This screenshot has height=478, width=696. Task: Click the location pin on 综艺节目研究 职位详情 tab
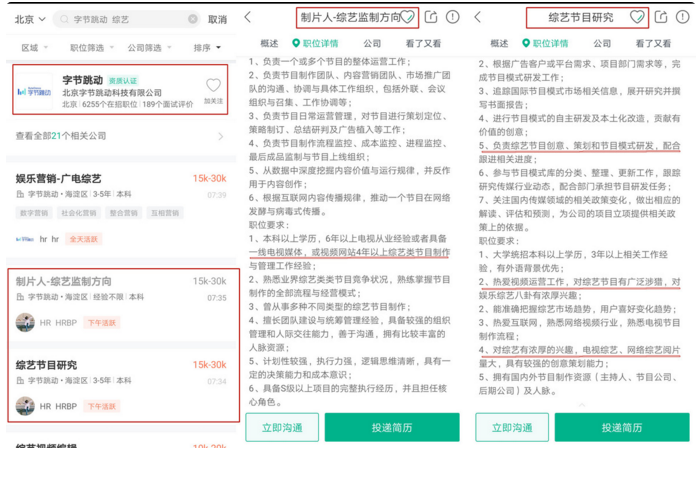point(526,43)
